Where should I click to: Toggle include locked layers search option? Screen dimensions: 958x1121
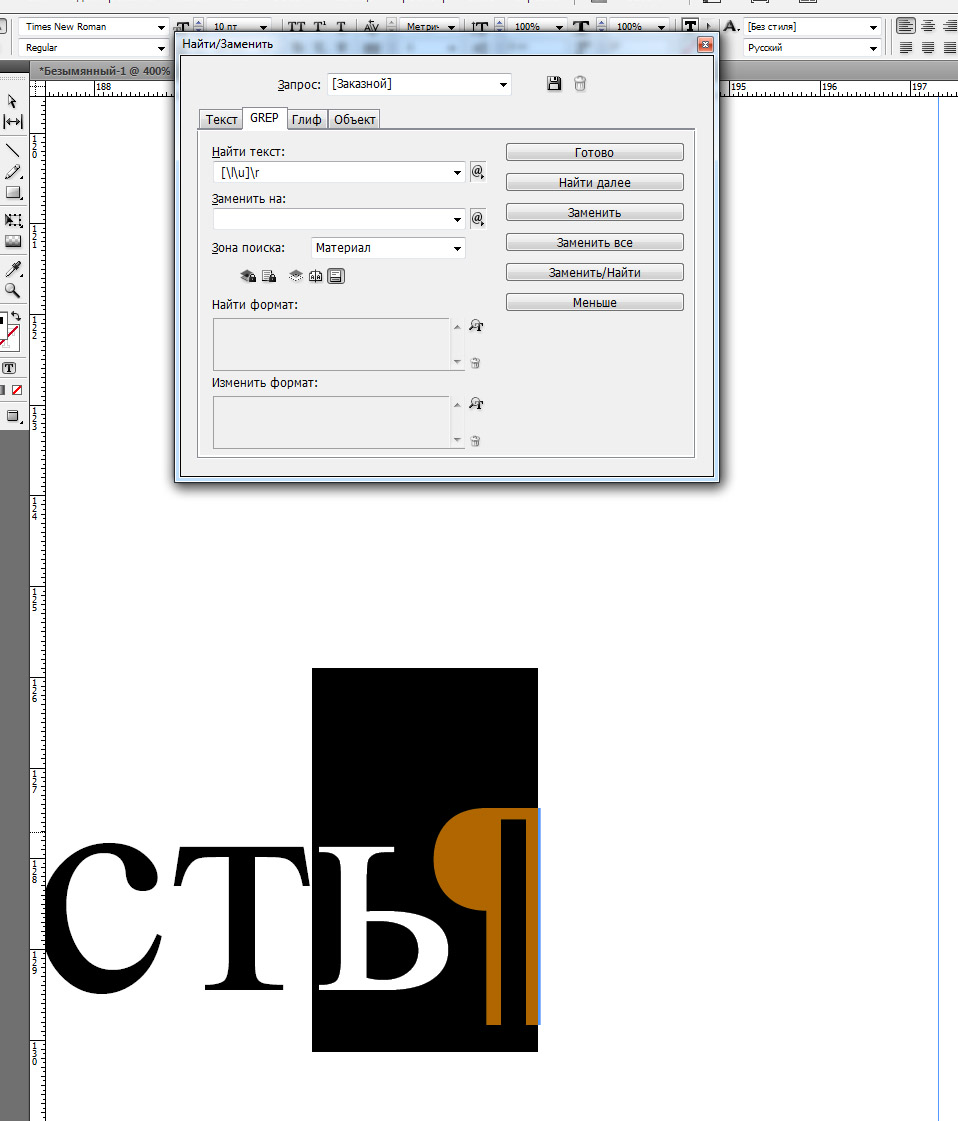click(x=248, y=276)
